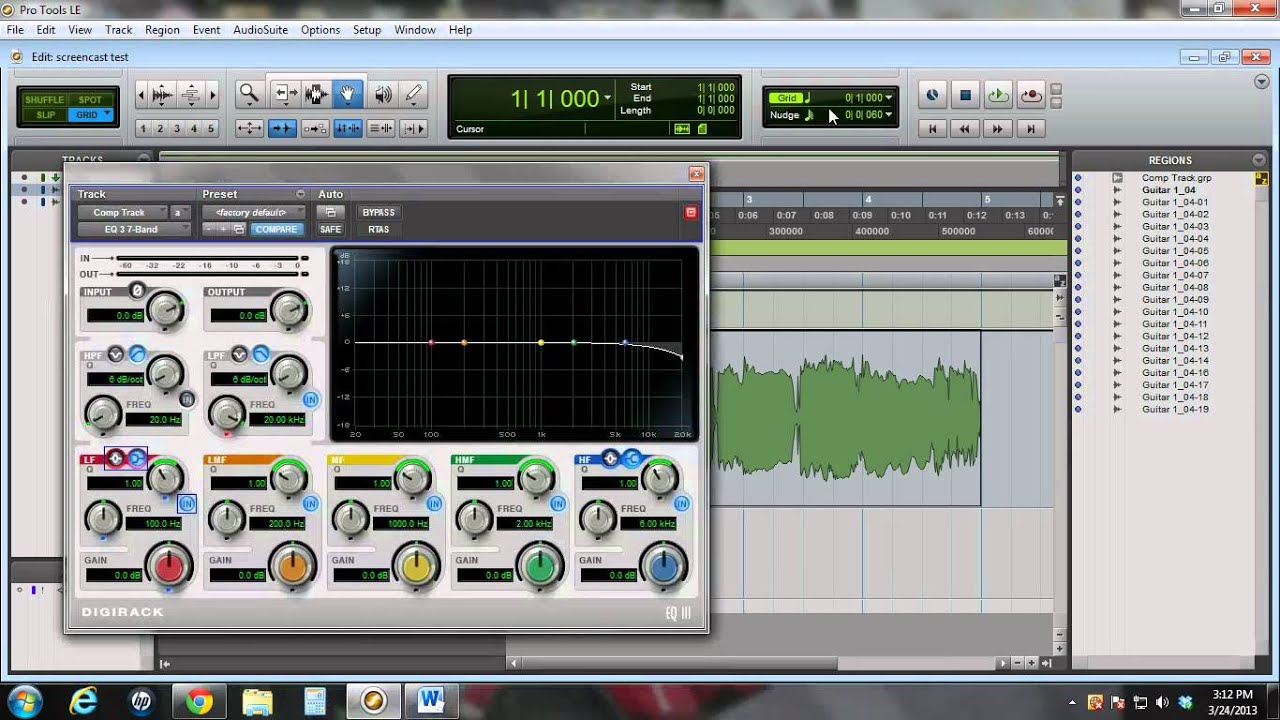Toggle the LPF band IN button
This screenshot has height=720, width=1280.
310,399
